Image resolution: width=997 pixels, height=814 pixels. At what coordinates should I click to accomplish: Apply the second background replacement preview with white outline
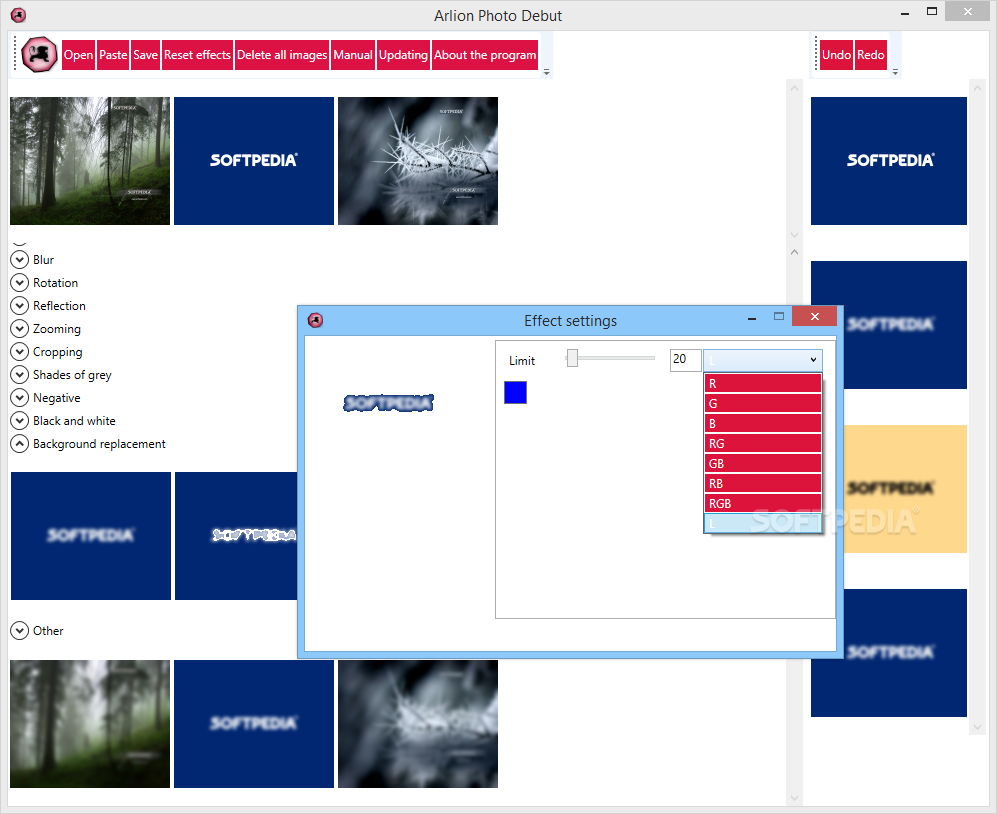[x=236, y=535]
